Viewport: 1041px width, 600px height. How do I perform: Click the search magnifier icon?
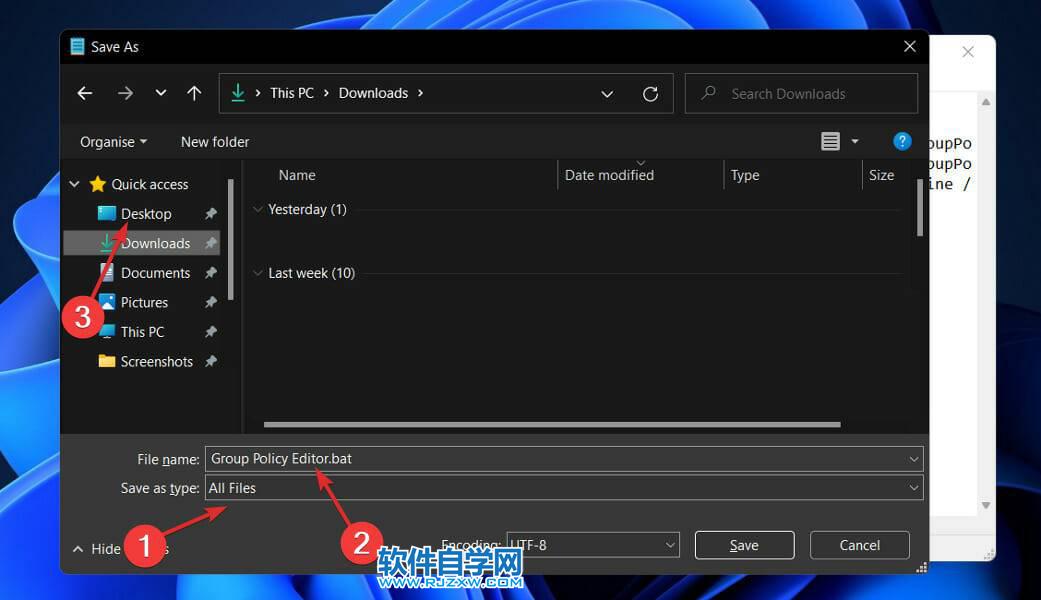[x=708, y=93]
